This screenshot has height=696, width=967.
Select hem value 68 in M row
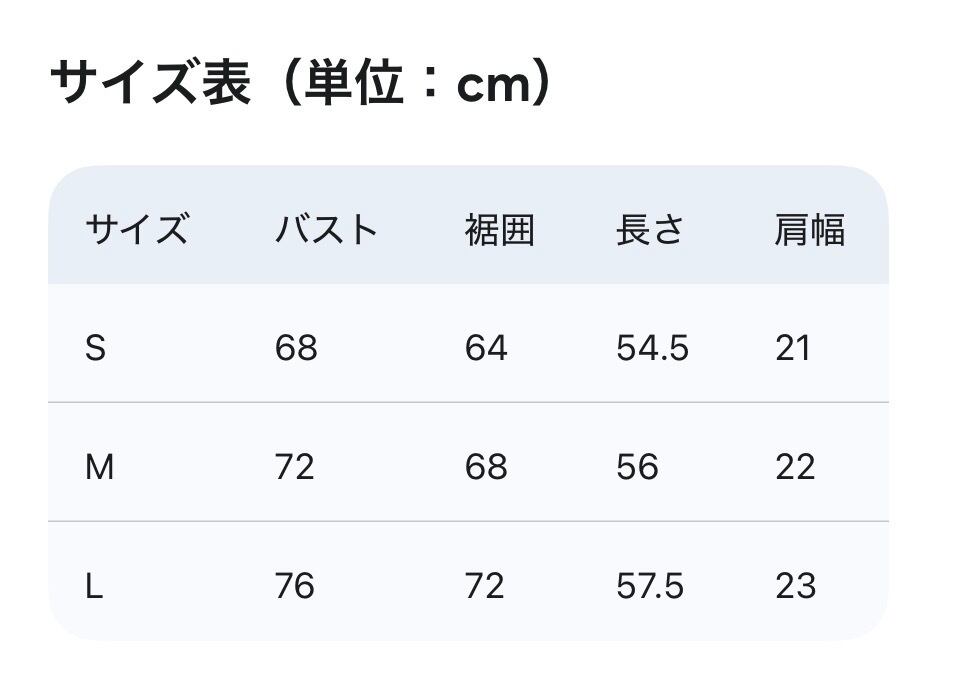coord(486,467)
